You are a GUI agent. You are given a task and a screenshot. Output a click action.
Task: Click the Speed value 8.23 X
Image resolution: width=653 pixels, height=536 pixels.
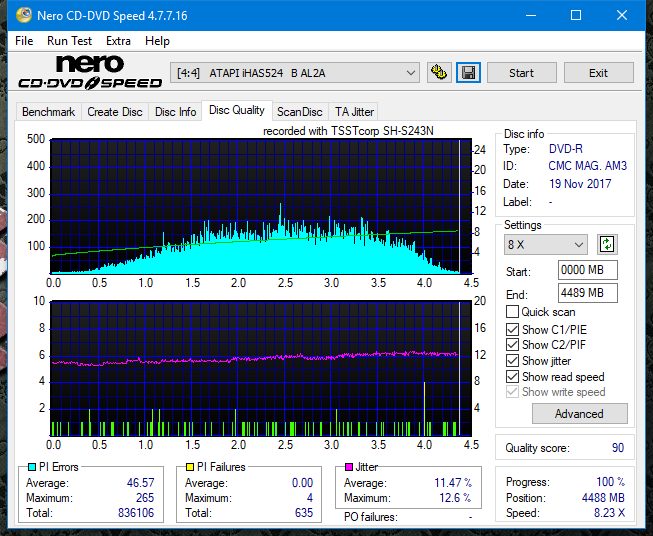pyautogui.click(x=609, y=513)
